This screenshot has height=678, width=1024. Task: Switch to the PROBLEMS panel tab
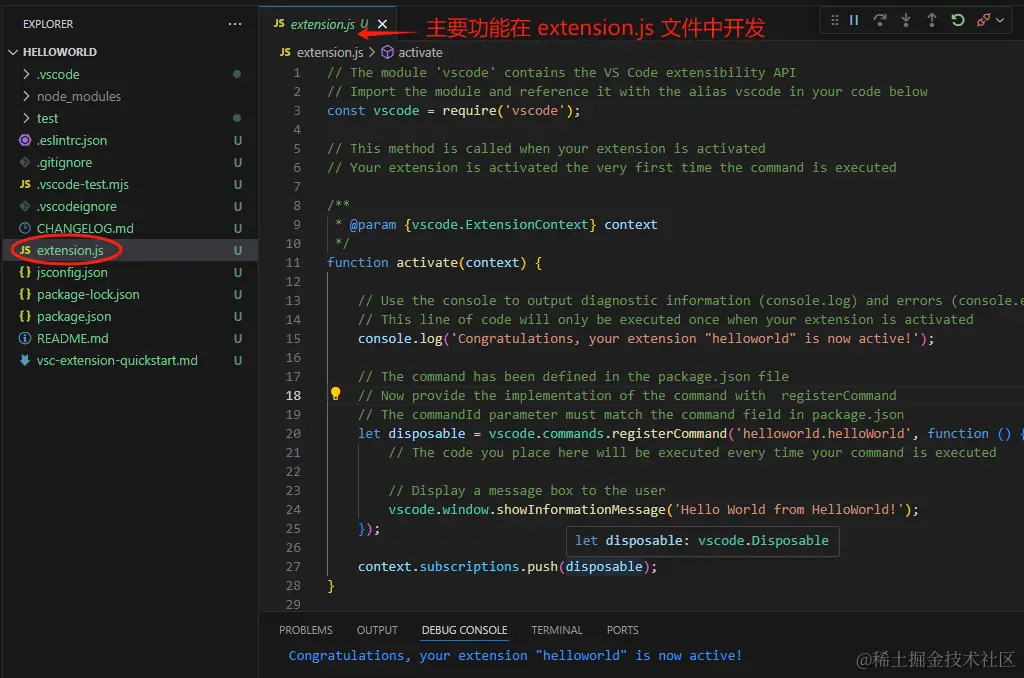tap(306, 630)
